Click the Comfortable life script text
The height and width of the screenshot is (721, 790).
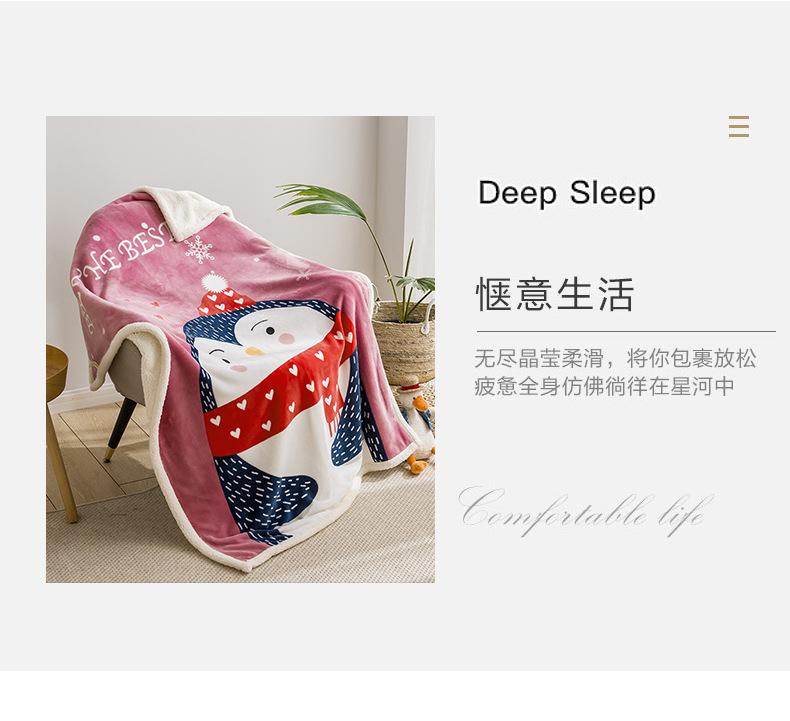point(586,510)
